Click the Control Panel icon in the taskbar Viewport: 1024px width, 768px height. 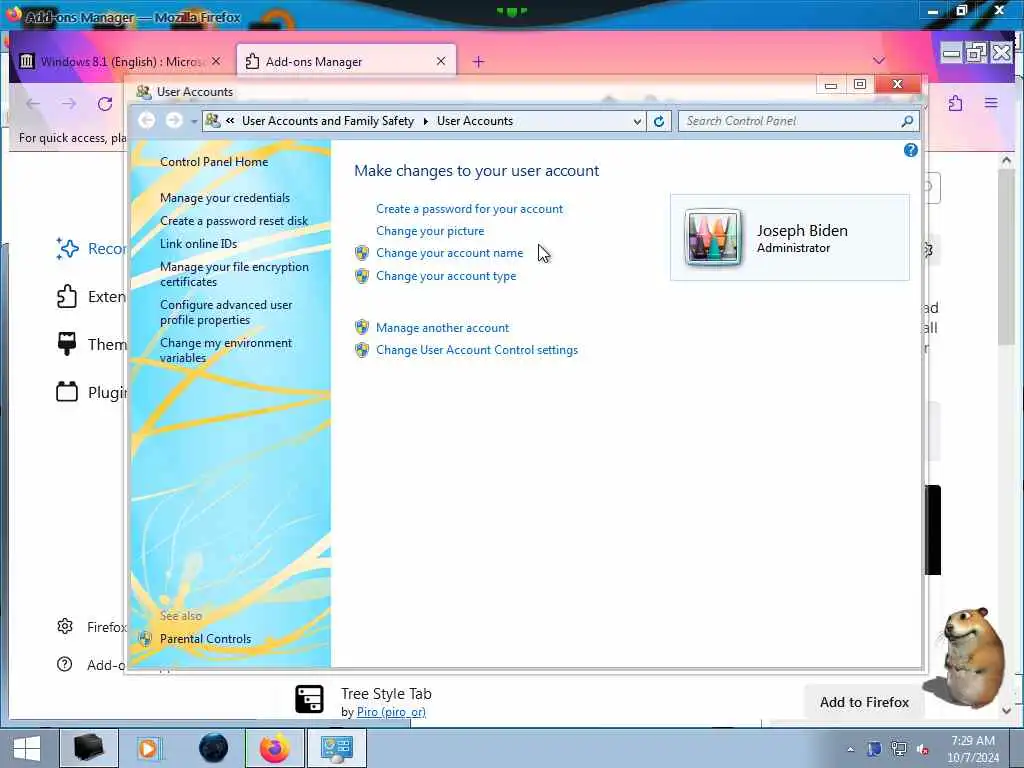point(337,748)
